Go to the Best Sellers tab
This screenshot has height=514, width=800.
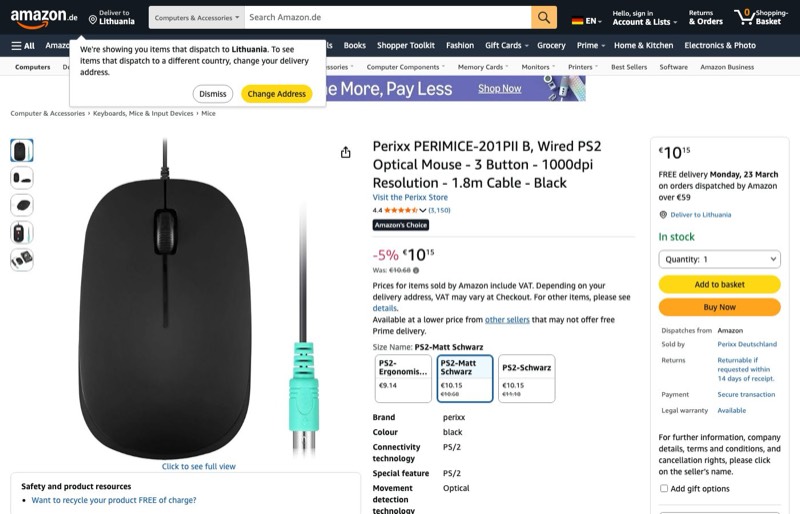pyautogui.click(x=629, y=67)
